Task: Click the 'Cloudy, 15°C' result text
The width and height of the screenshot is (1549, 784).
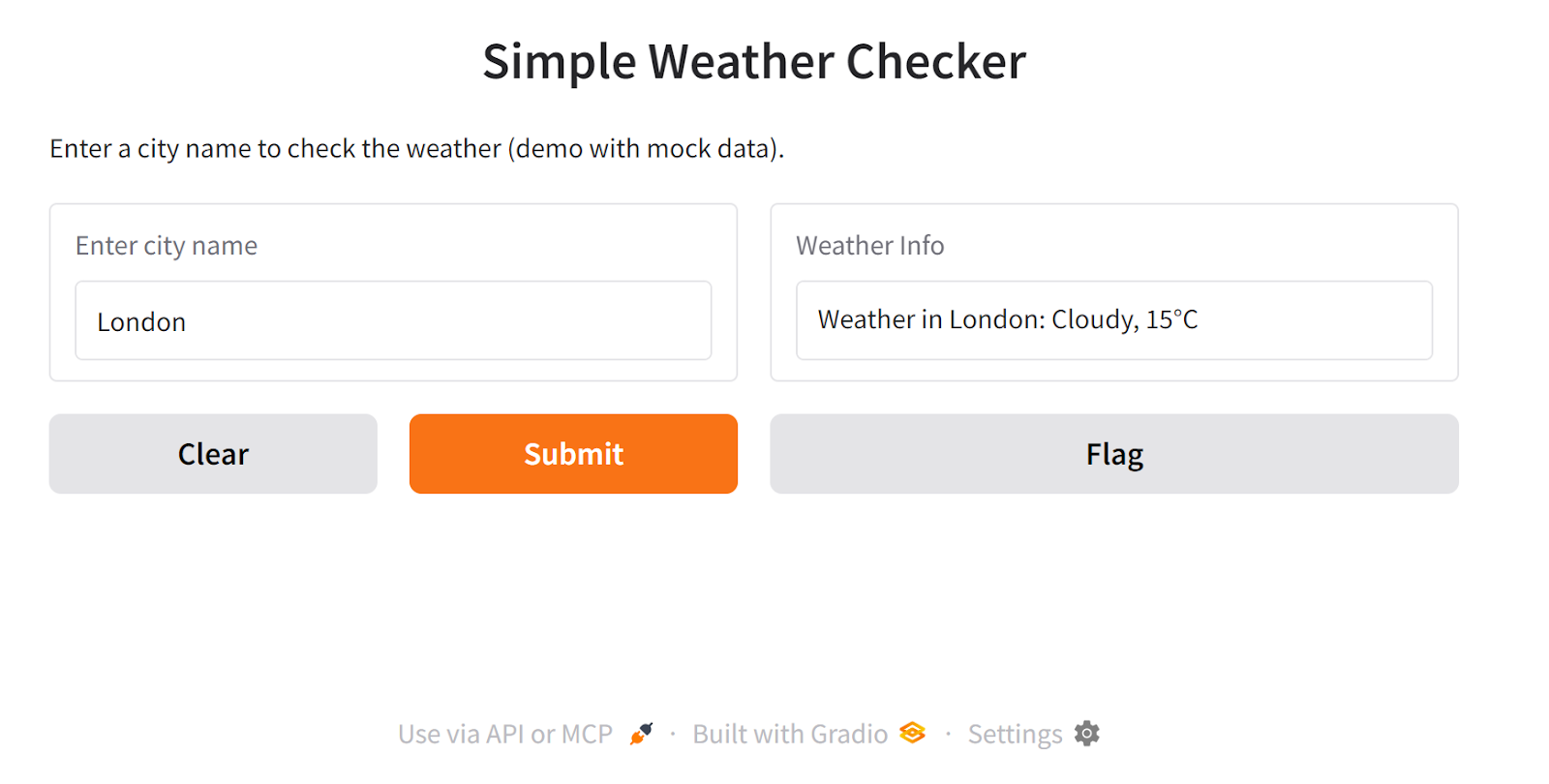Action: point(1125,319)
